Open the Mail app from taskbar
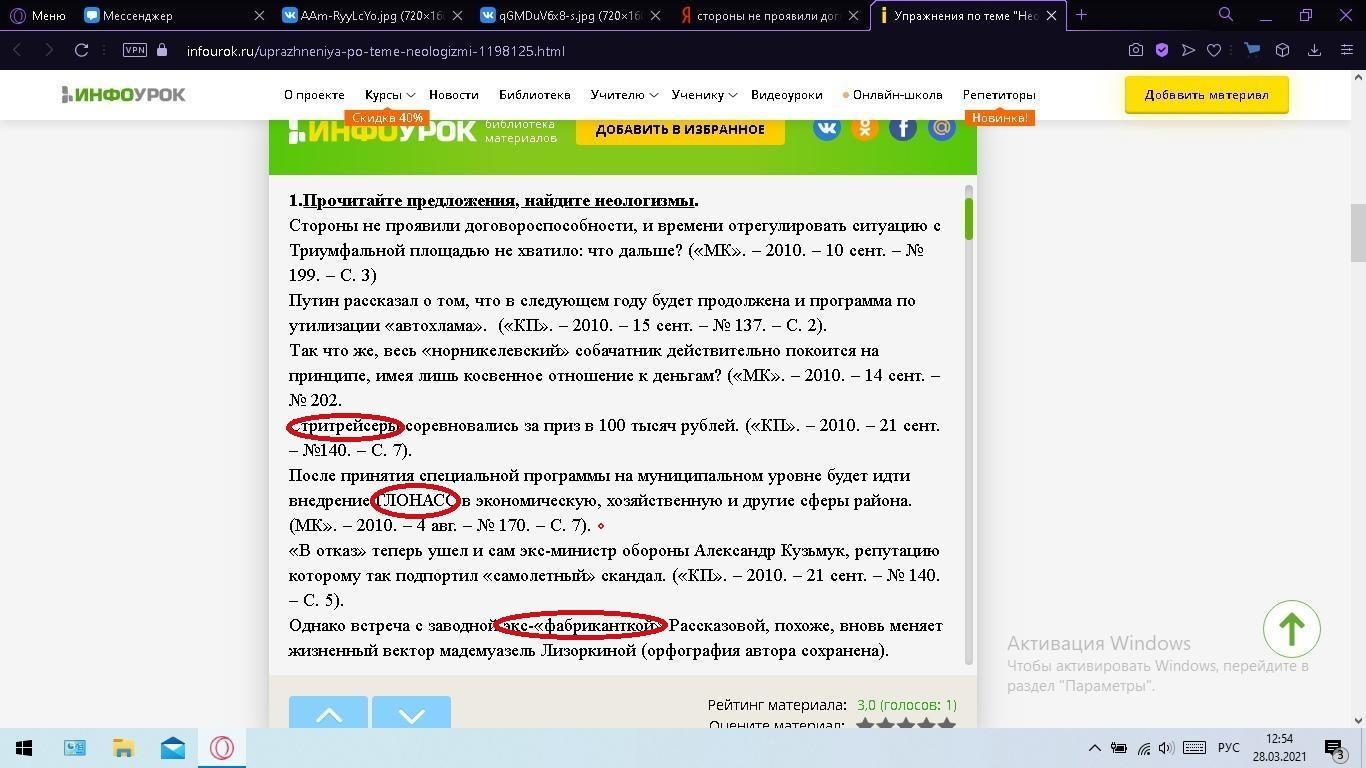 pos(172,748)
